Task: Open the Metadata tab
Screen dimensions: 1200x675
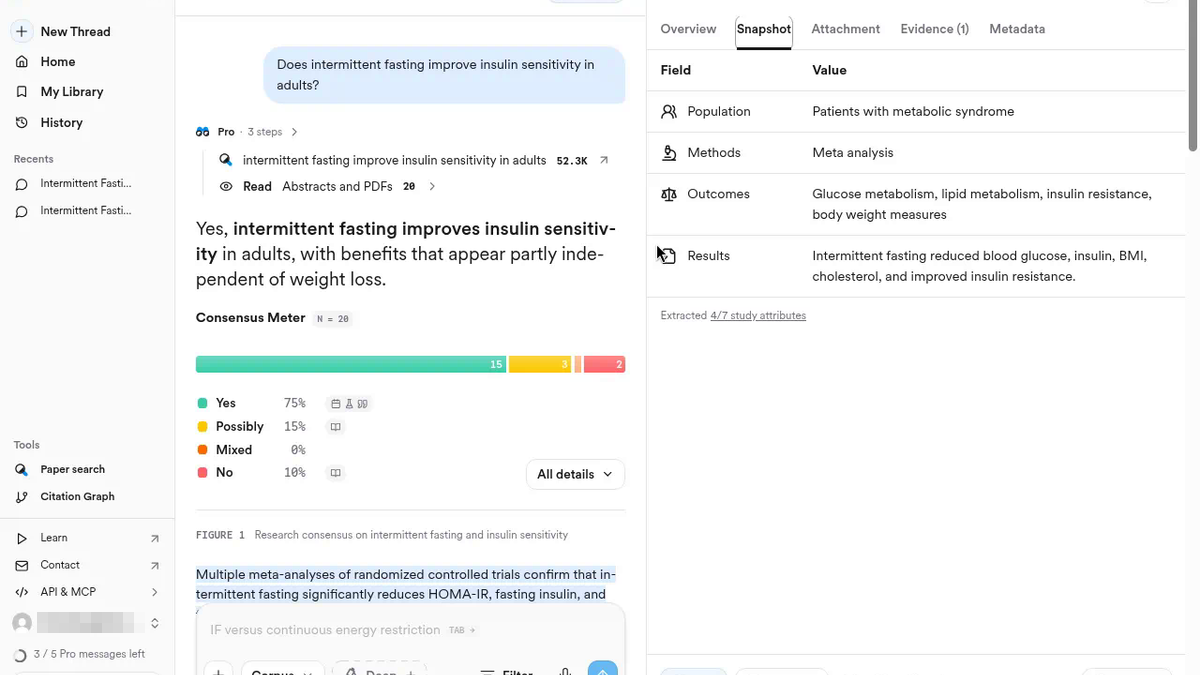Action: (x=1017, y=29)
